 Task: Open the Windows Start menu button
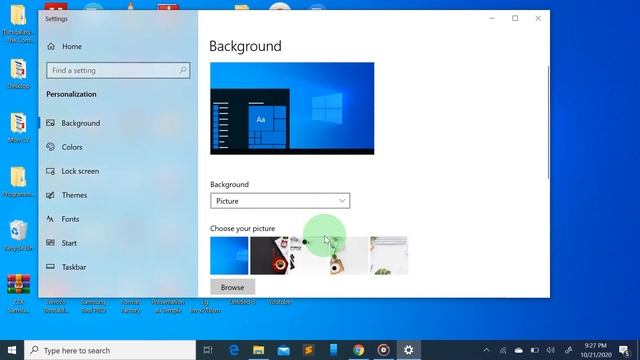(12, 350)
